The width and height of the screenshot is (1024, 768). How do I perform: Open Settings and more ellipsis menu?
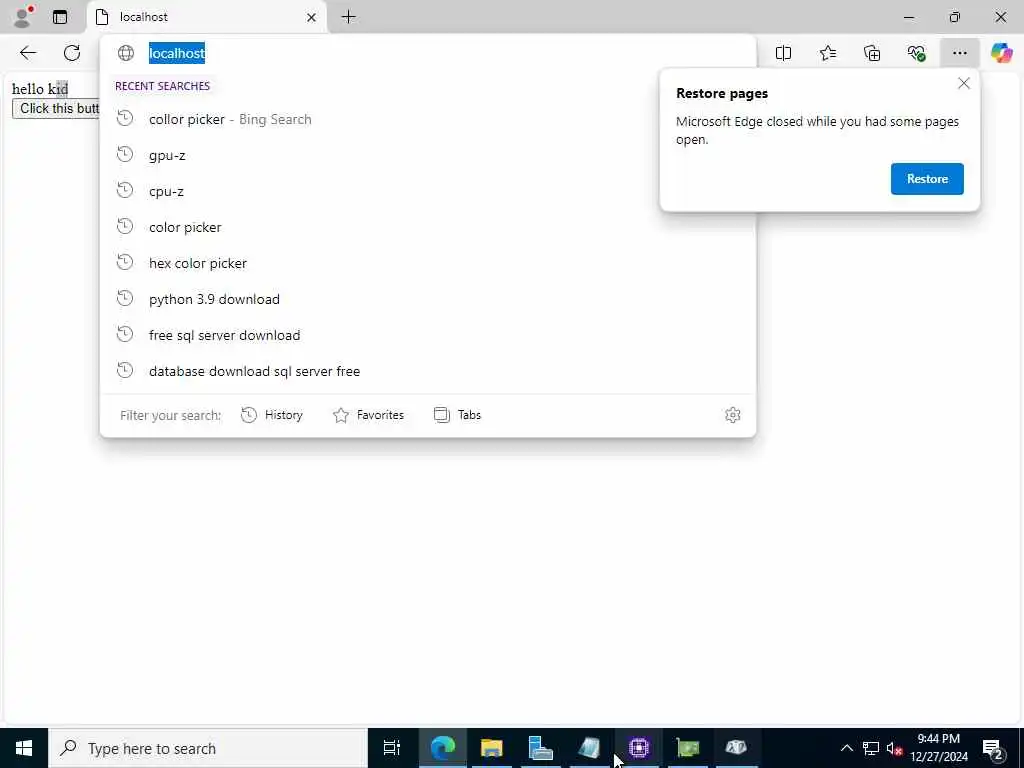point(959,53)
